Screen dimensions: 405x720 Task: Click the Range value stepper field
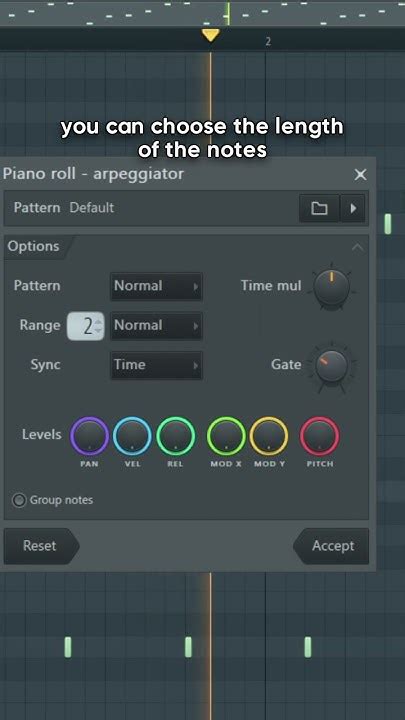tap(86, 326)
